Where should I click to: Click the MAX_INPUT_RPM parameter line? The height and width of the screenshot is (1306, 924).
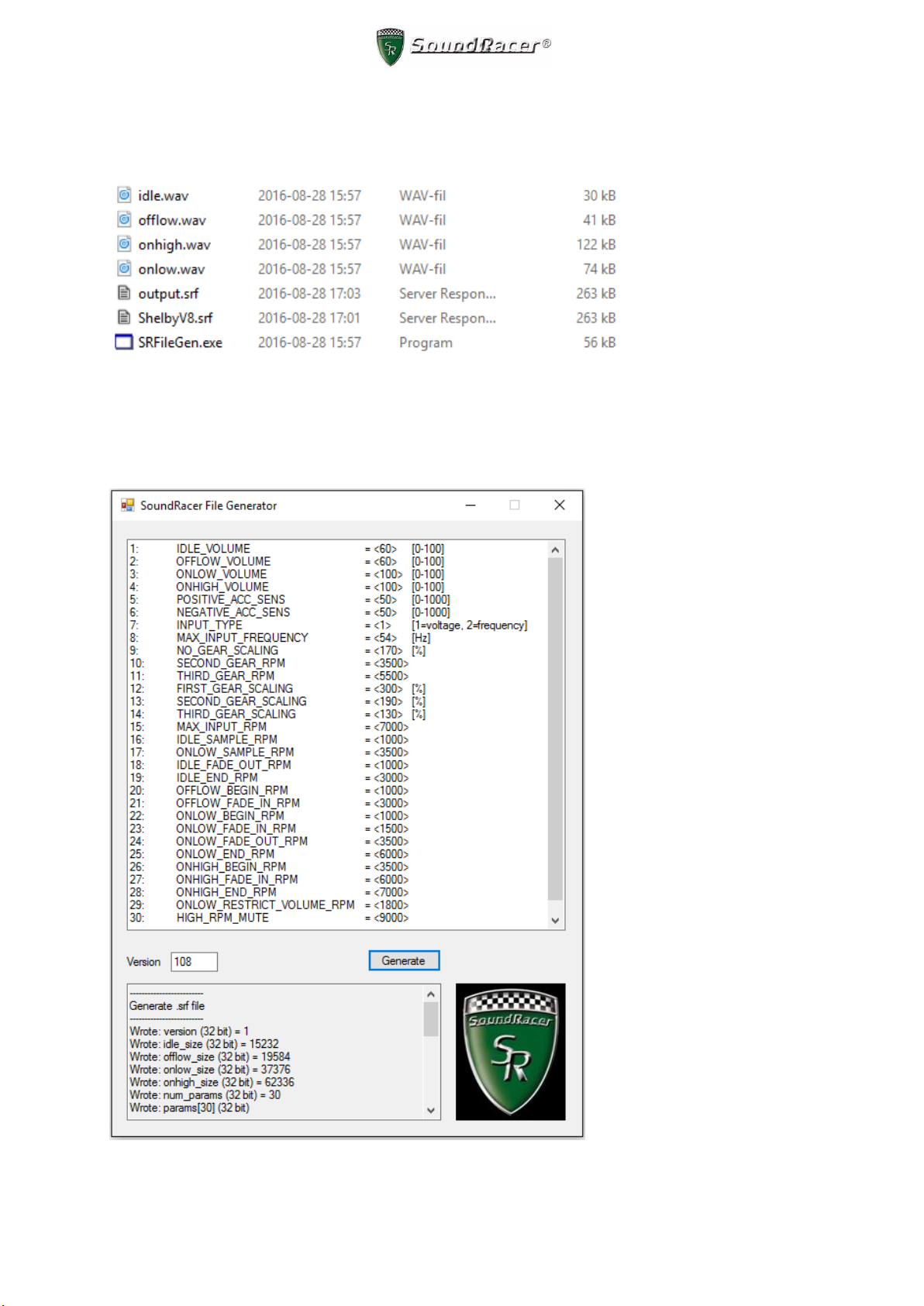point(269,727)
